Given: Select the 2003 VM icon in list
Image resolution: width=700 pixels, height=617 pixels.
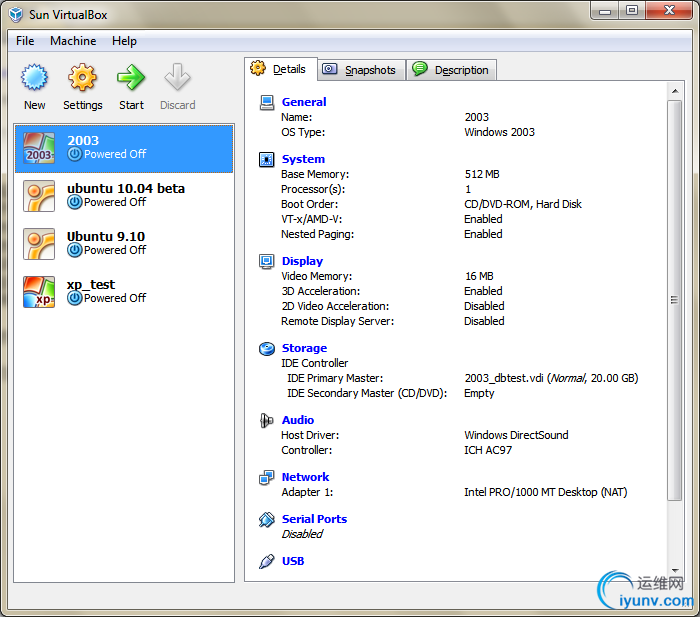Looking at the screenshot, I should [x=39, y=148].
